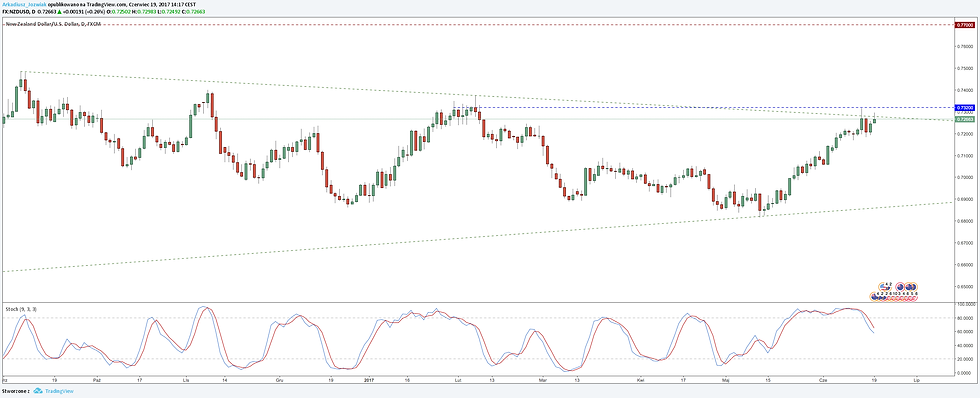The height and width of the screenshot is (398, 980).
Task: Click the Lip month label on time axis
Action: coord(917,381)
